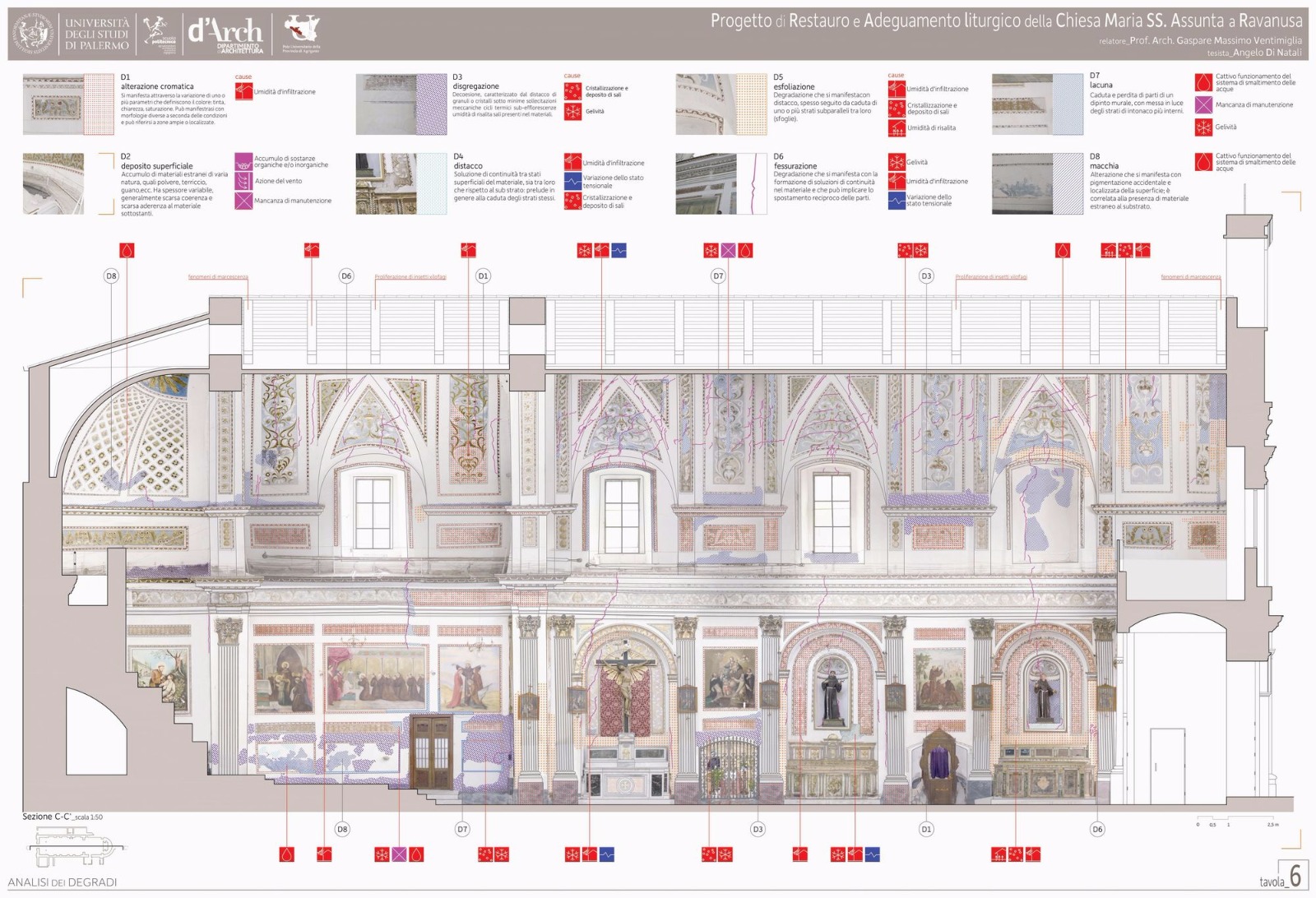Click the Umidità d'infiltrazione icon in D1 legend

click(243, 91)
